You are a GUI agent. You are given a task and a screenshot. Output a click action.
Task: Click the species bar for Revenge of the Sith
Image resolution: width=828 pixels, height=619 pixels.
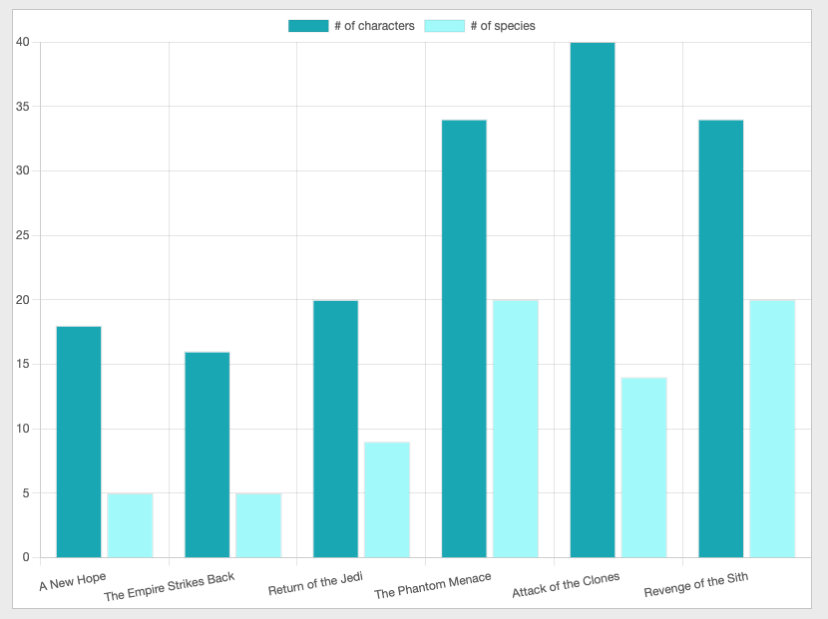click(770, 430)
